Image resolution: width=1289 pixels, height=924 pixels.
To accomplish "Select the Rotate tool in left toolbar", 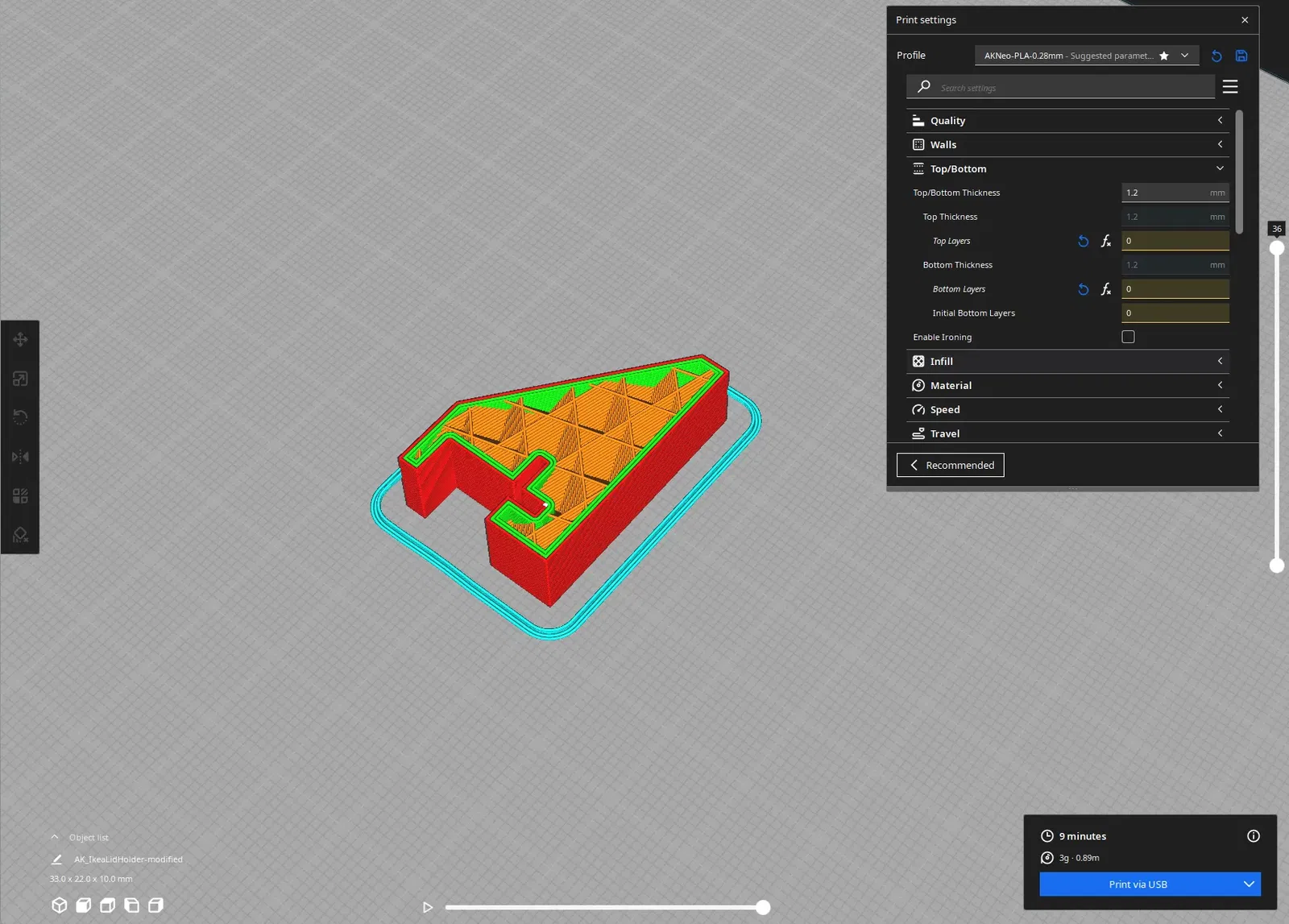I will [20, 417].
